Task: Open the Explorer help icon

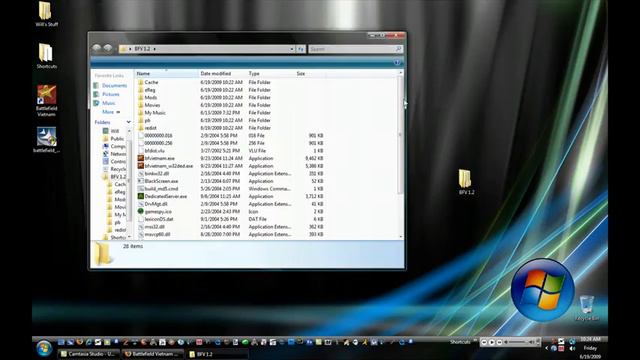Action: pyautogui.click(x=397, y=62)
